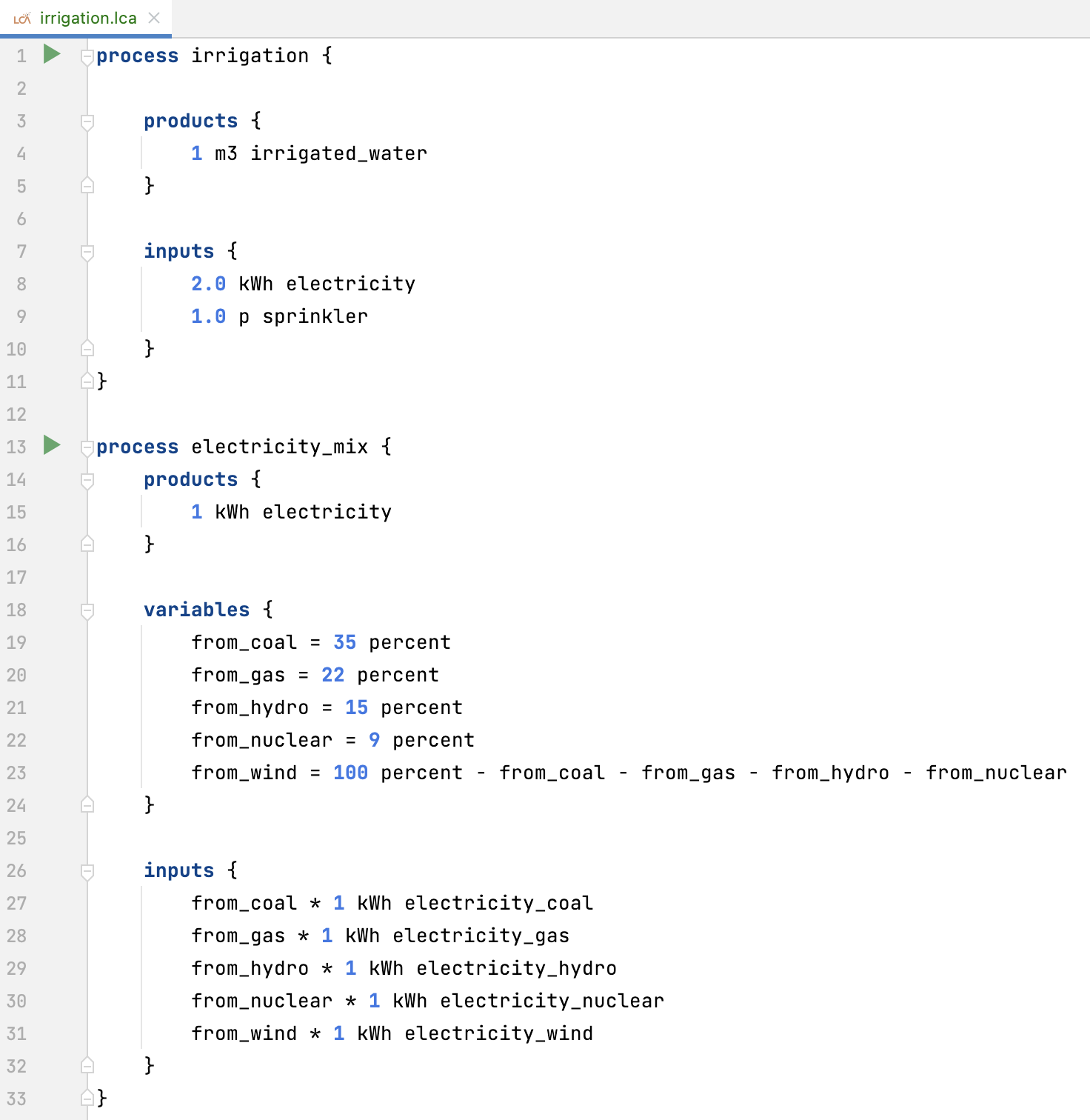This screenshot has width=1090, height=1120.
Task: Collapse the inputs block at line 7
Action: [87, 252]
